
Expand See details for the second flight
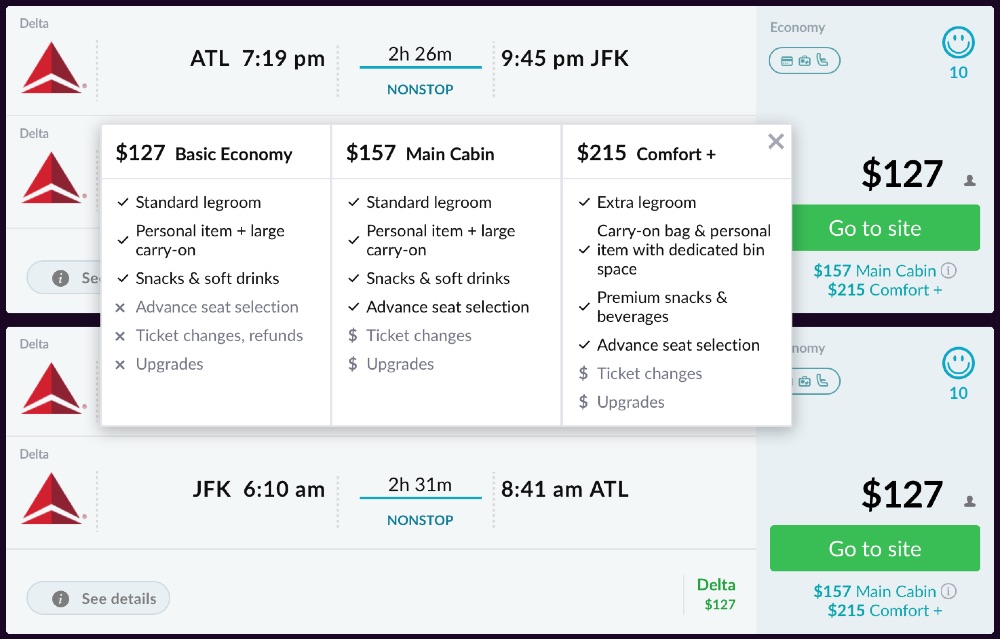point(99,599)
